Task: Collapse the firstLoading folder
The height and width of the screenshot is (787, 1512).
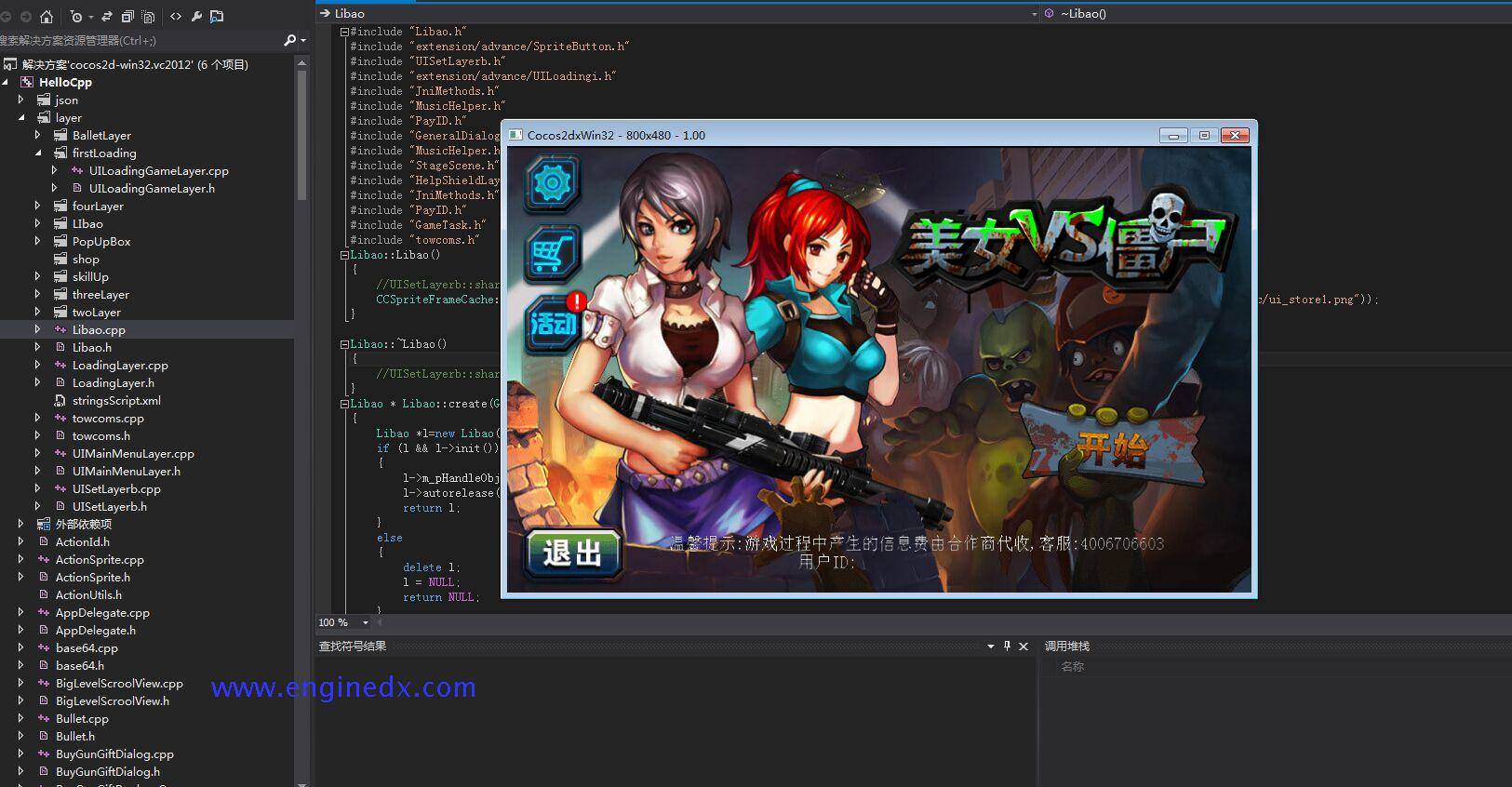Action: (x=38, y=153)
